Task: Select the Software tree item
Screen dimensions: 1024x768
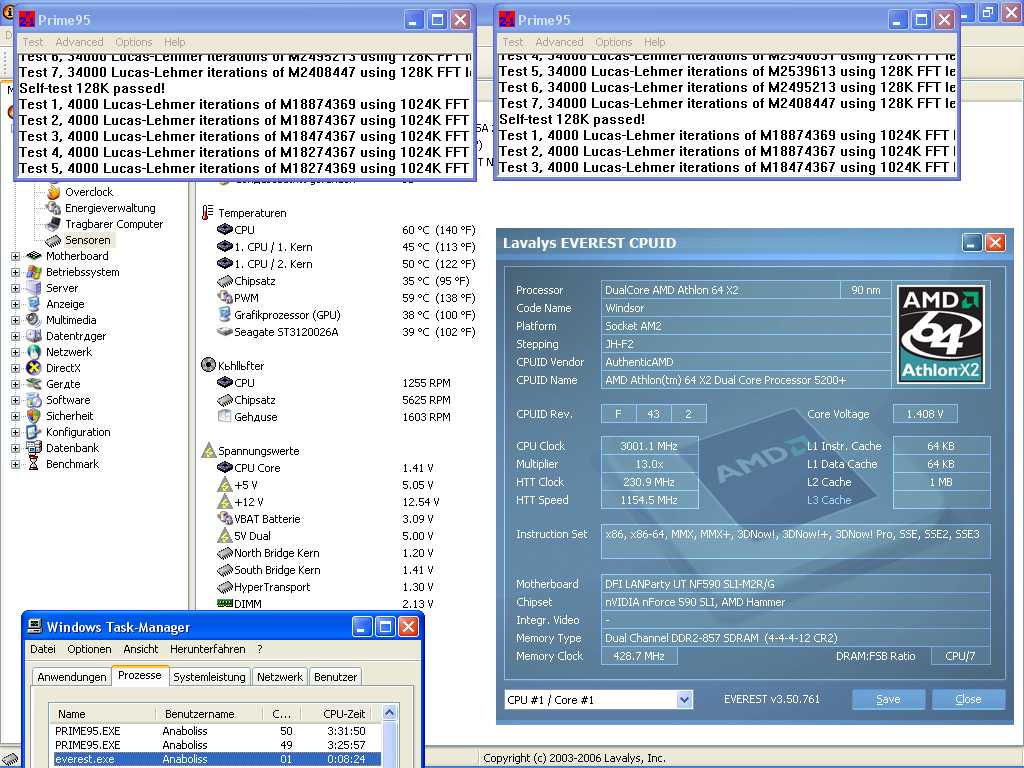Action: click(x=68, y=400)
